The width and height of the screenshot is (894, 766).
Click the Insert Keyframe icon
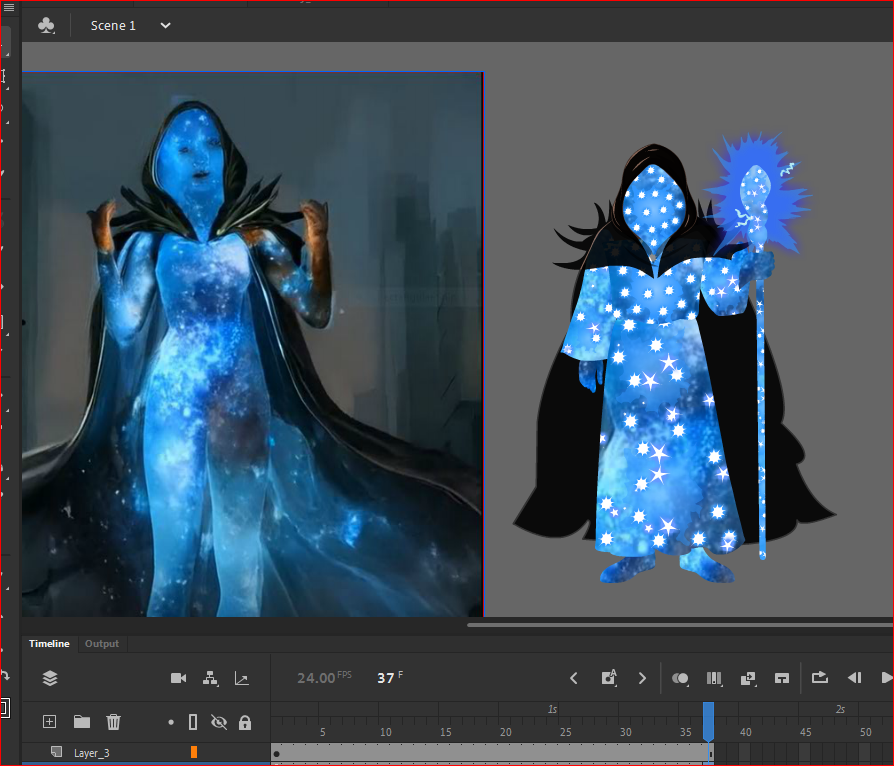609,678
